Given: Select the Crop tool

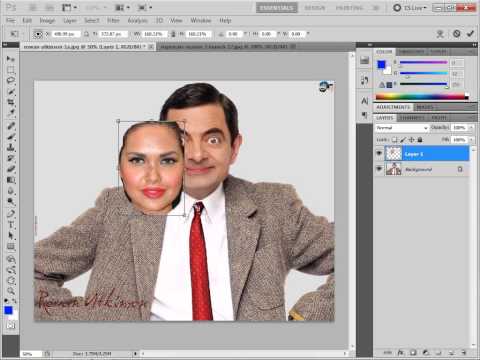Looking at the screenshot, I should [11, 102].
